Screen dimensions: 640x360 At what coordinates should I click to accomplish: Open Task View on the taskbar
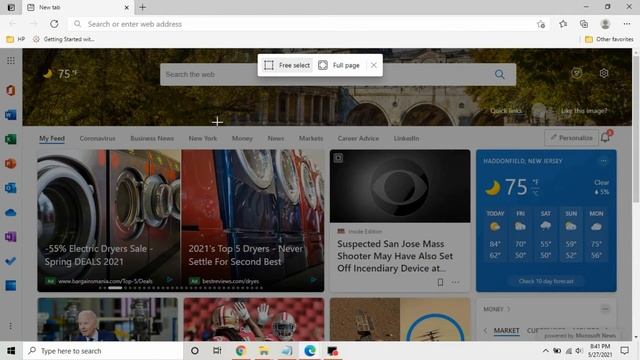pos(217,351)
